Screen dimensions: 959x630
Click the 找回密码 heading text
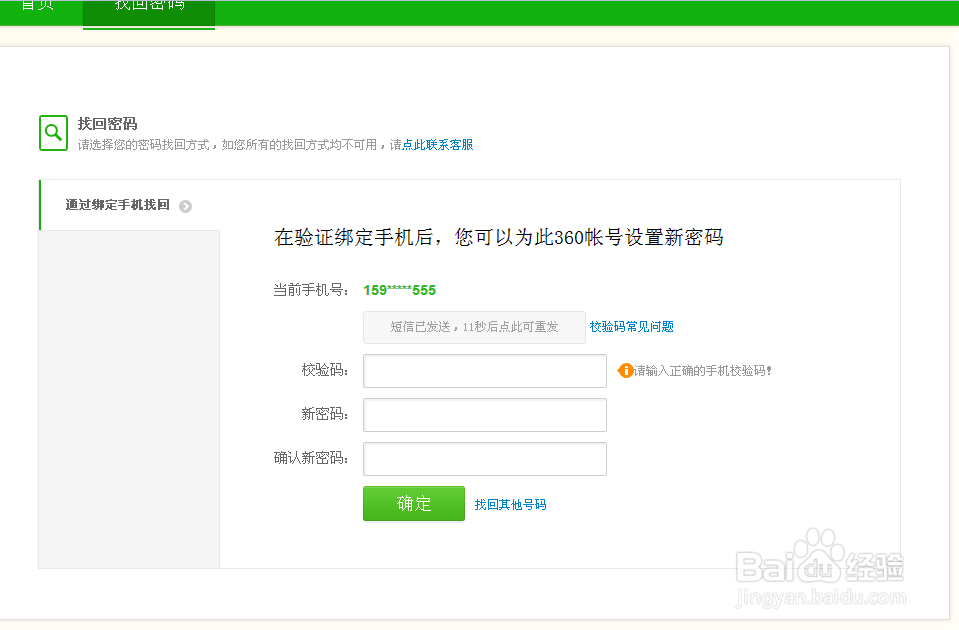107,124
